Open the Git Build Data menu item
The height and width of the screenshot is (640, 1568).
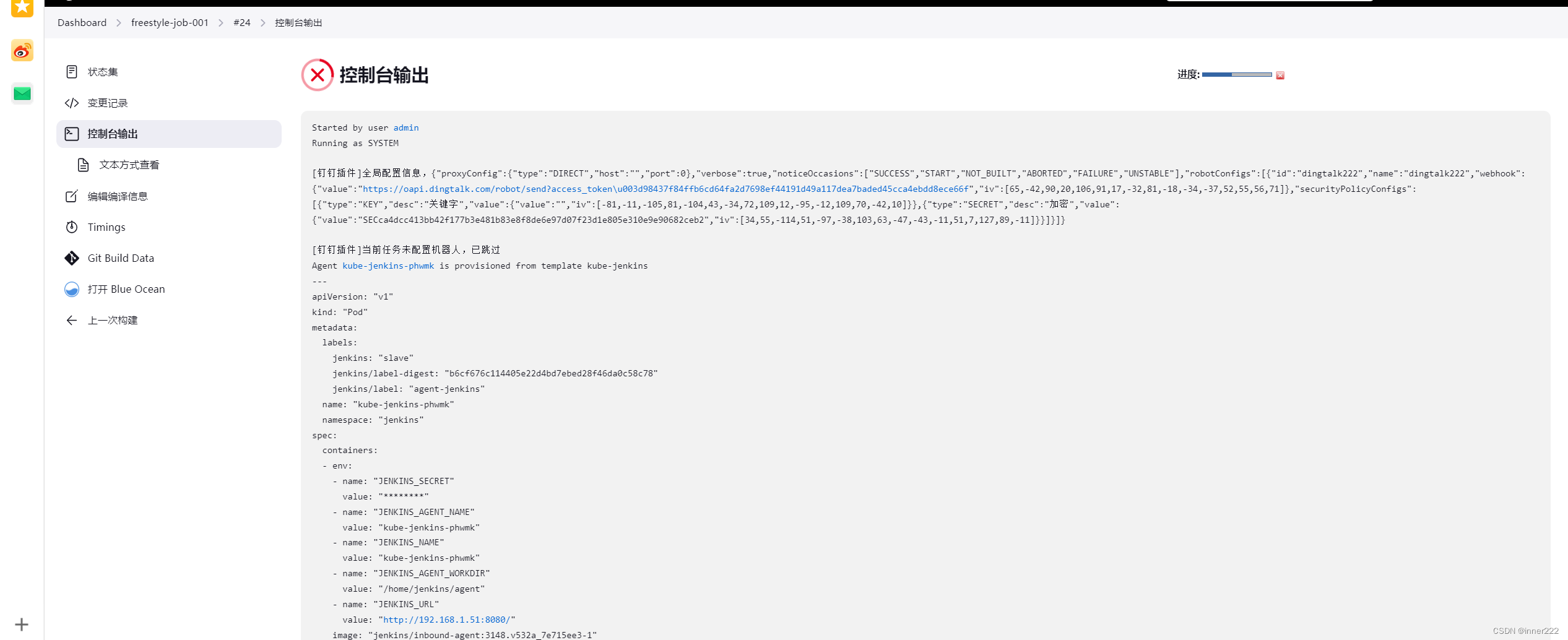(x=168, y=258)
